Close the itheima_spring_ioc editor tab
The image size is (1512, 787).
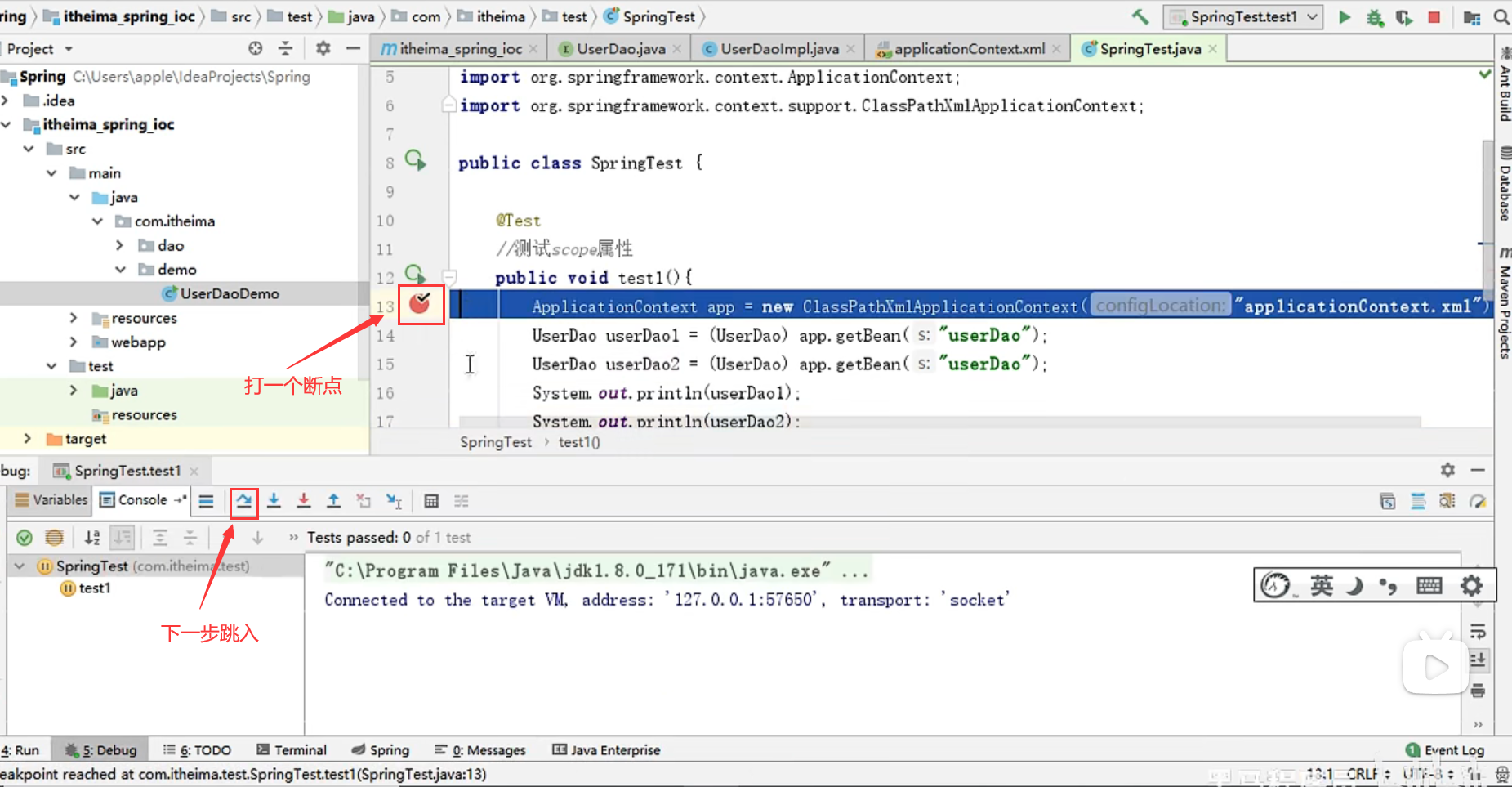click(533, 49)
